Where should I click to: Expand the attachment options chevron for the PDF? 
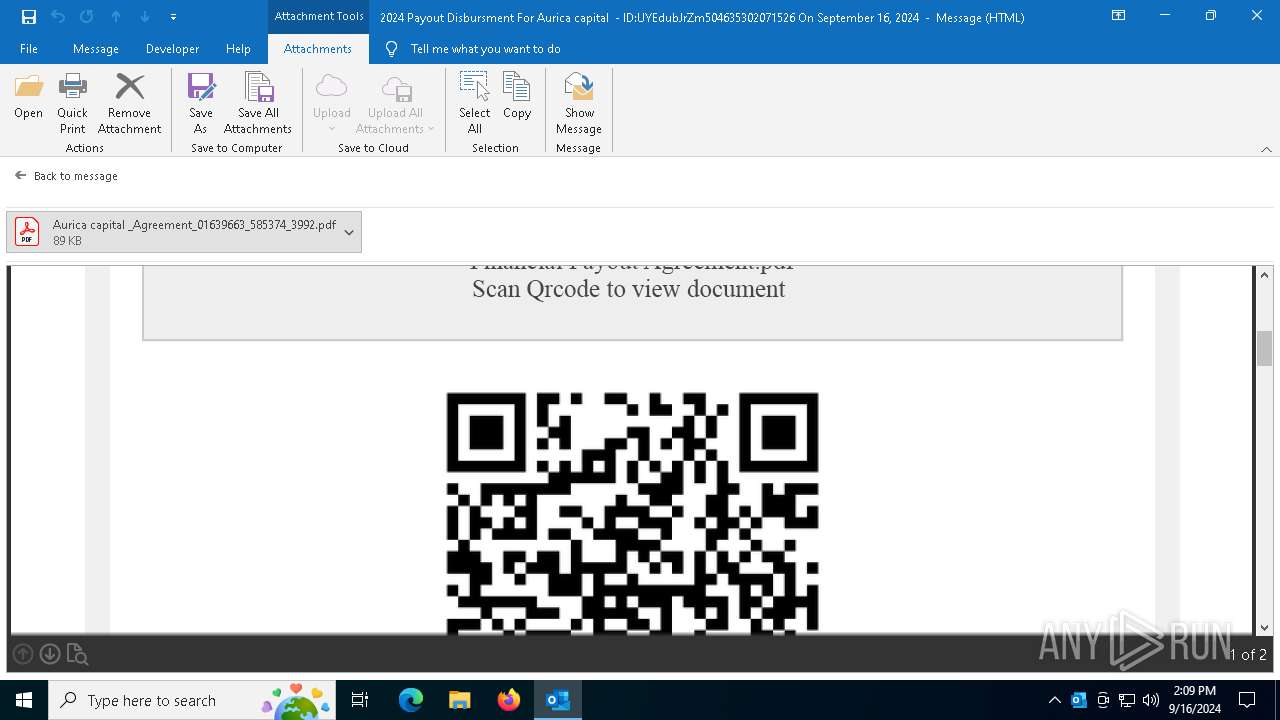point(349,232)
